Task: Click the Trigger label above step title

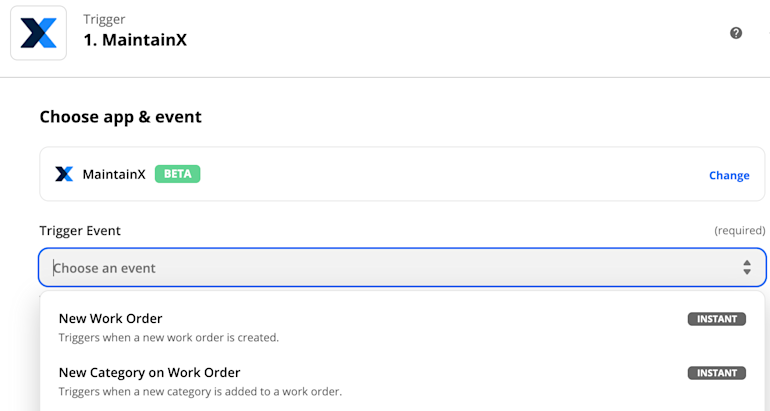Action: (104, 19)
